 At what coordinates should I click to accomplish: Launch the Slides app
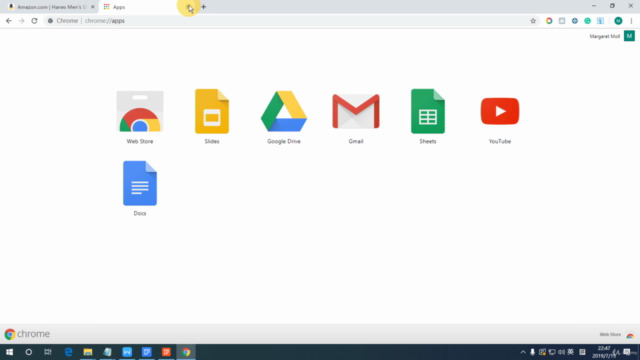tap(212, 117)
